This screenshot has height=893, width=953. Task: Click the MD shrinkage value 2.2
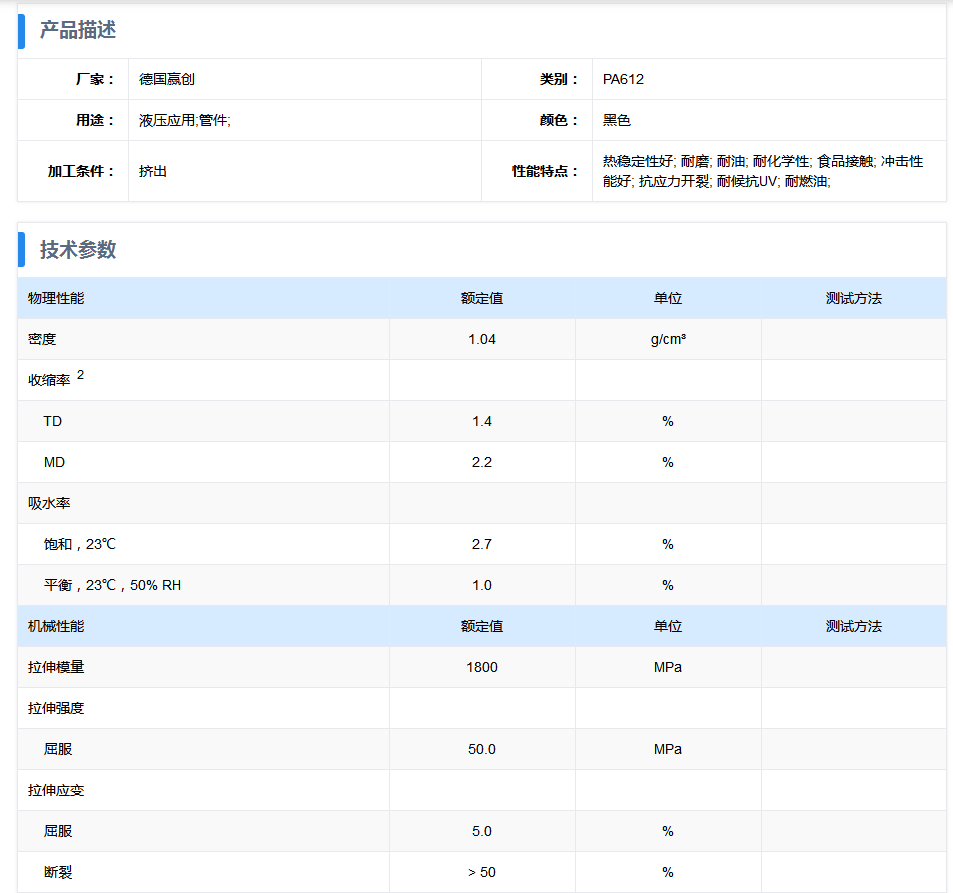[482, 462]
